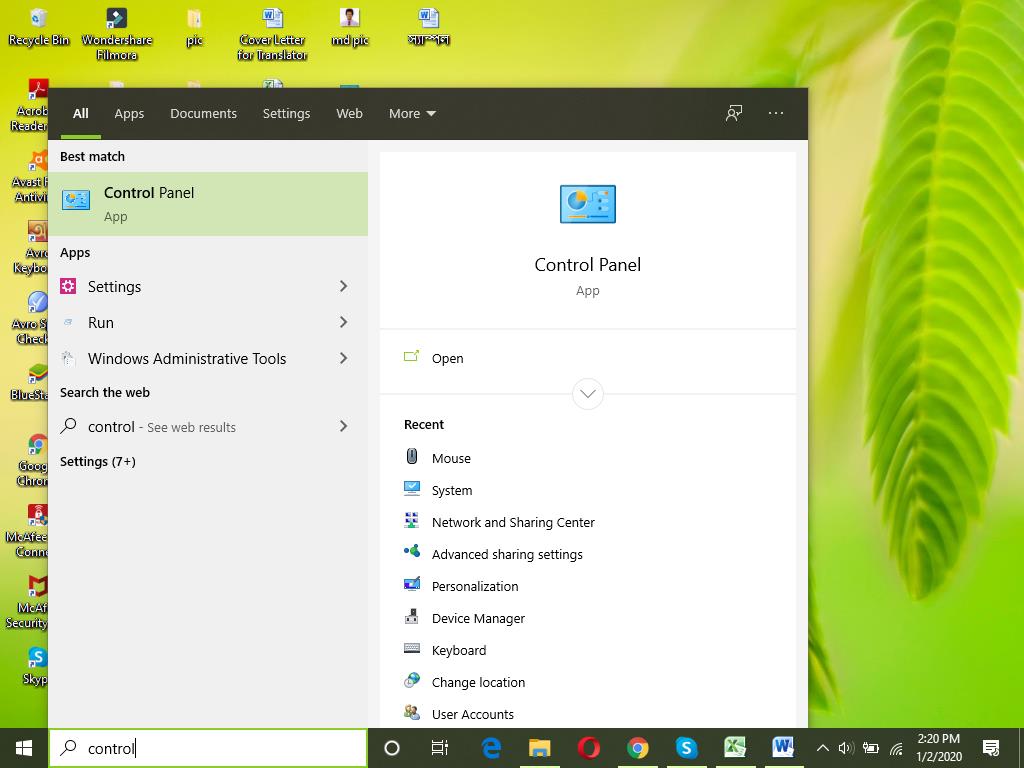Expand the Settings app result arrow

coord(343,286)
